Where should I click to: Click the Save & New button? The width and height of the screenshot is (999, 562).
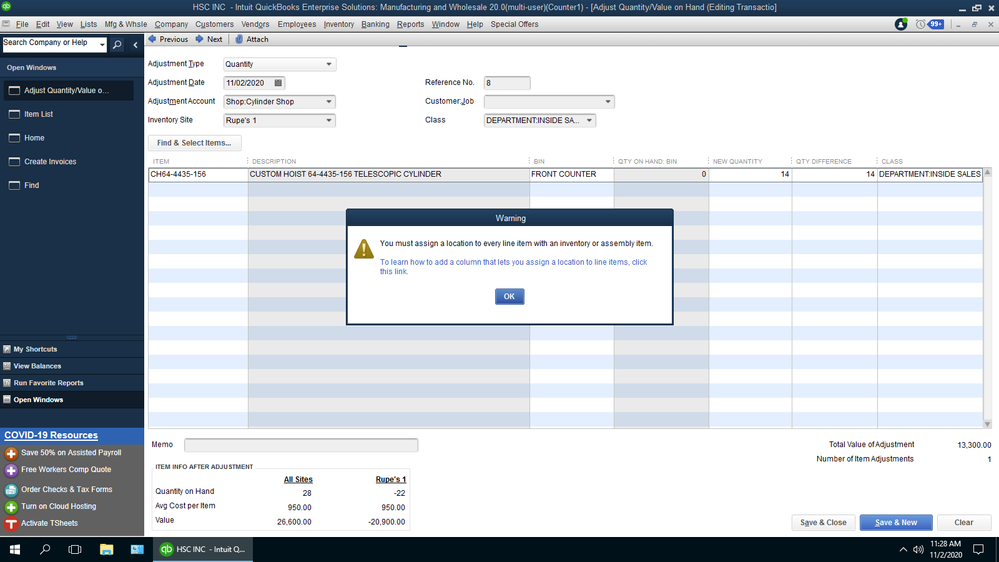click(896, 522)
